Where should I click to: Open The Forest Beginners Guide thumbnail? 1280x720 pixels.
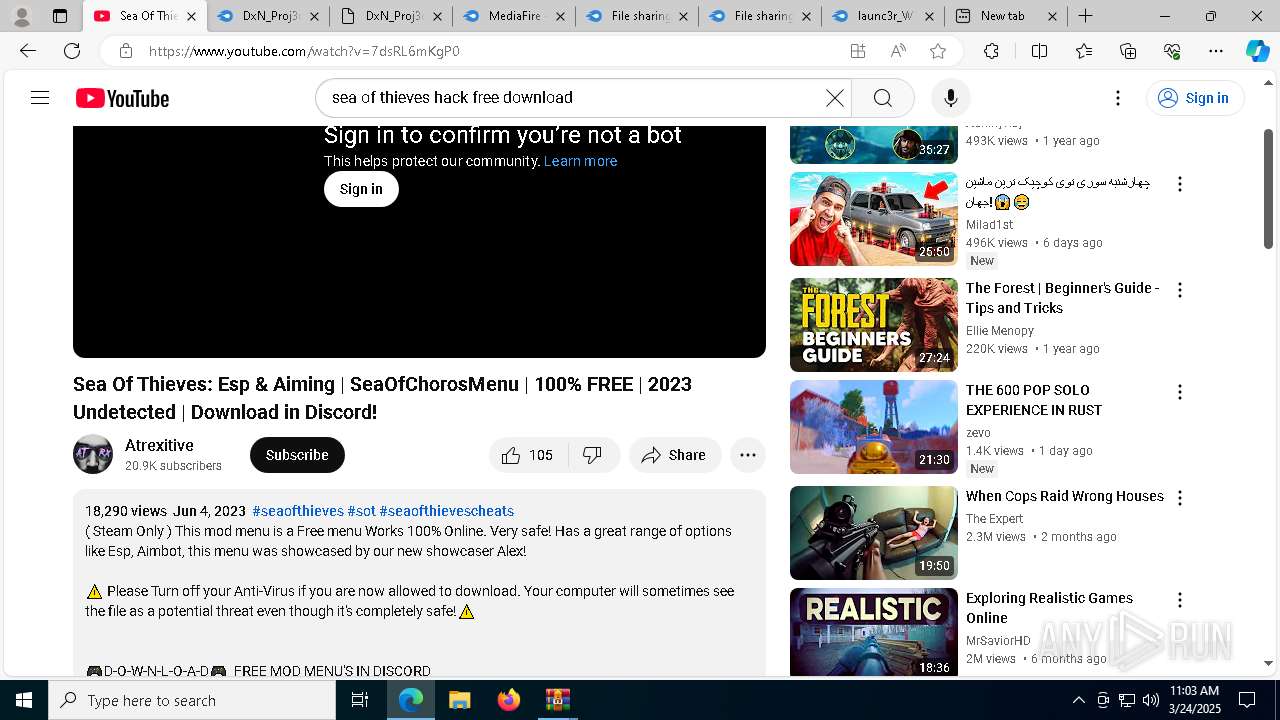(873, 325)
